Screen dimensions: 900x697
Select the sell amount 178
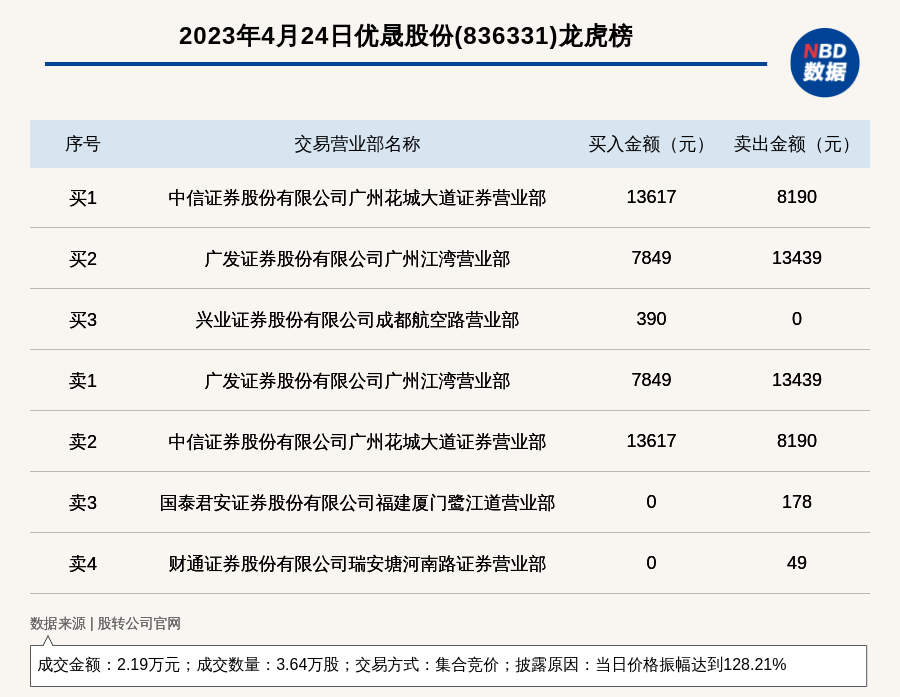pyautogui.click(x=796, y=502)
